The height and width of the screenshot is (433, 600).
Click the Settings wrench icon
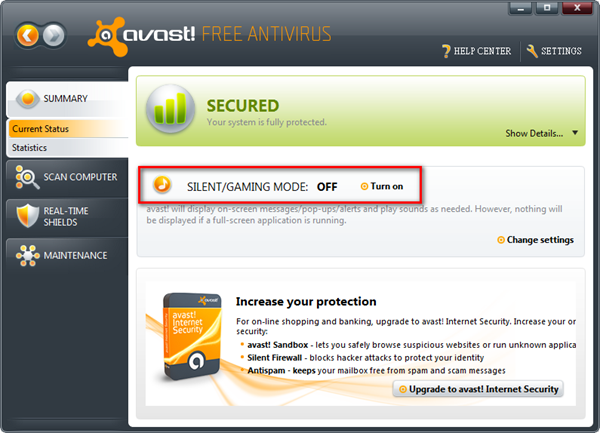[x=532, y=51]
